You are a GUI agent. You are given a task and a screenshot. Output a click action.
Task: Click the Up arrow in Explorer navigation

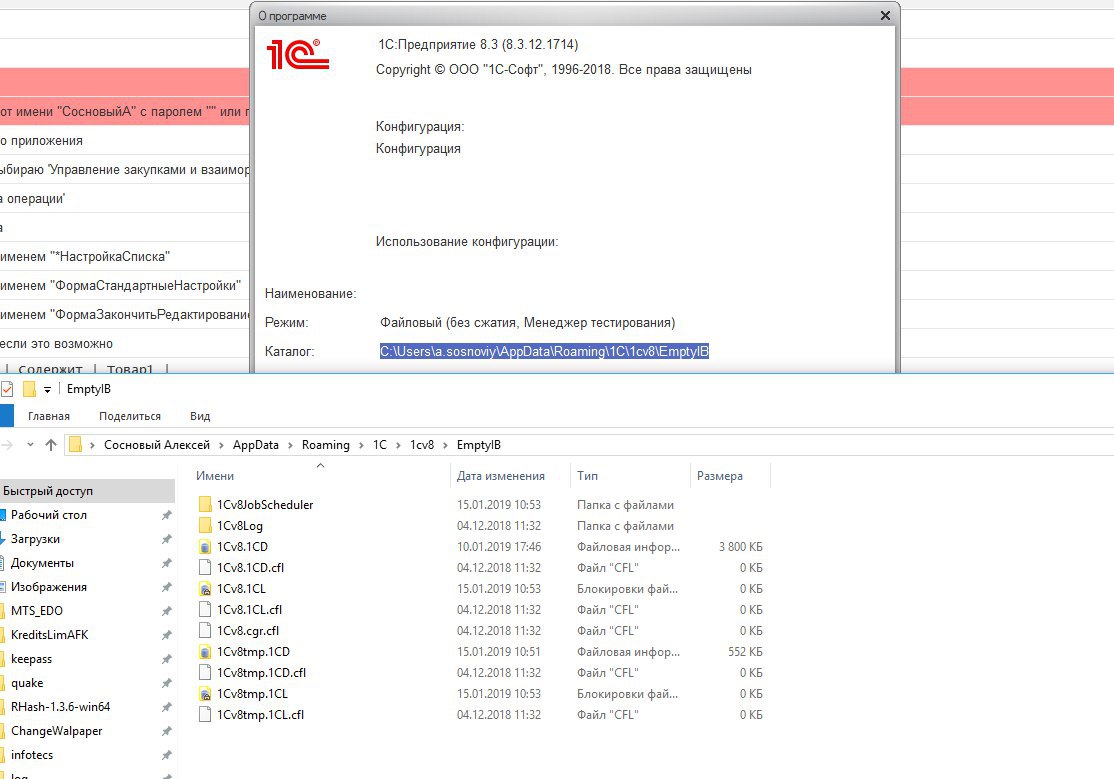click(50, 445)
